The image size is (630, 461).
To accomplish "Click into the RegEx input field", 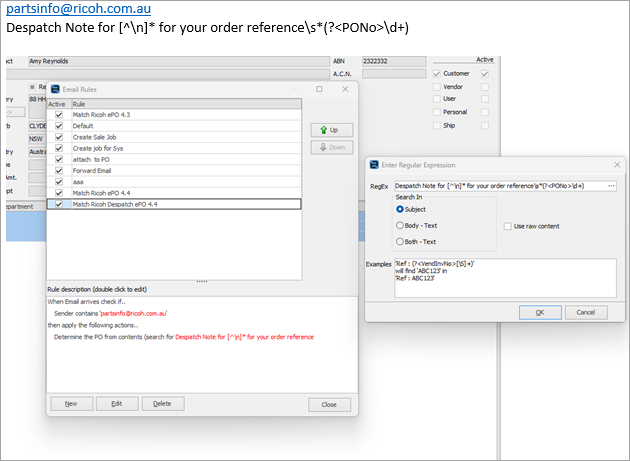I will 498,185.
